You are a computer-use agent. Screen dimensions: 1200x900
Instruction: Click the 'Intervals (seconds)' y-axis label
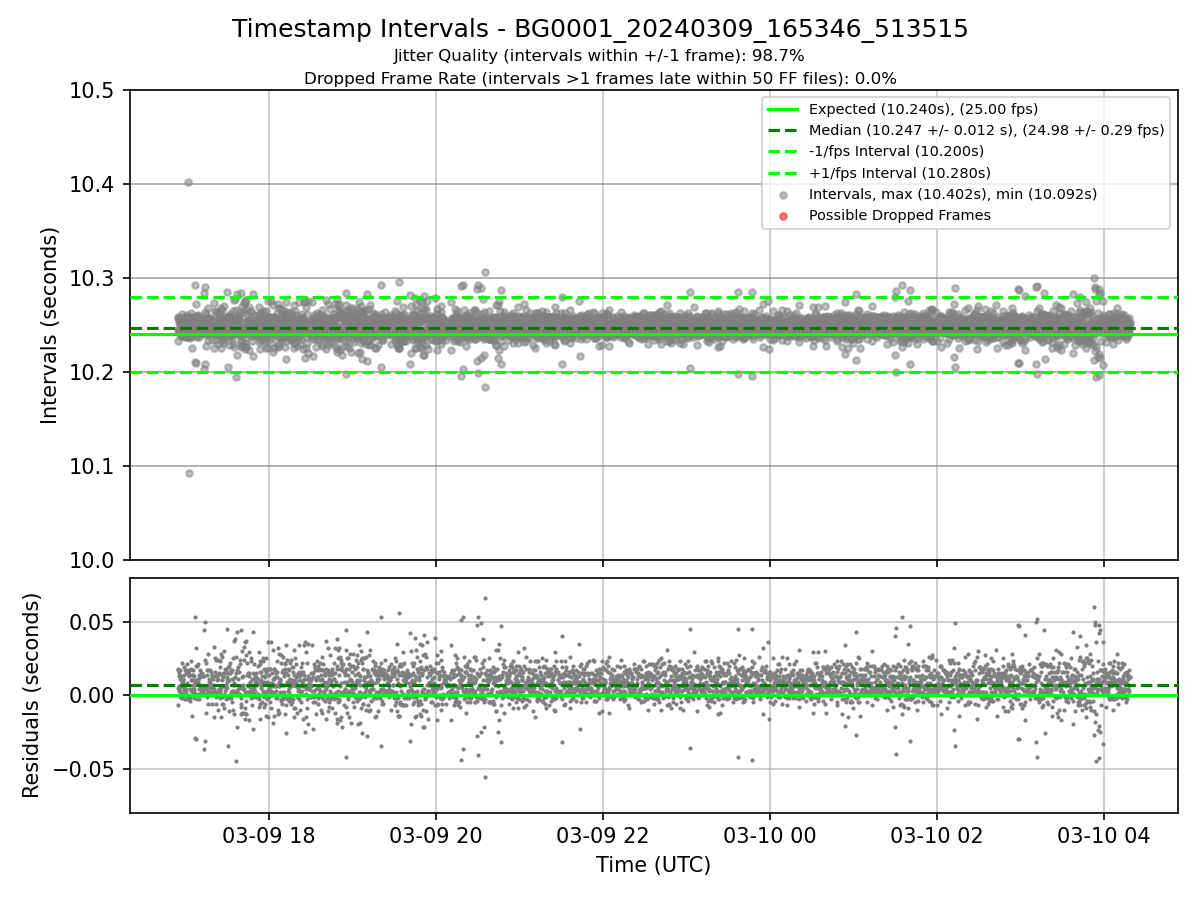[50, 325]
